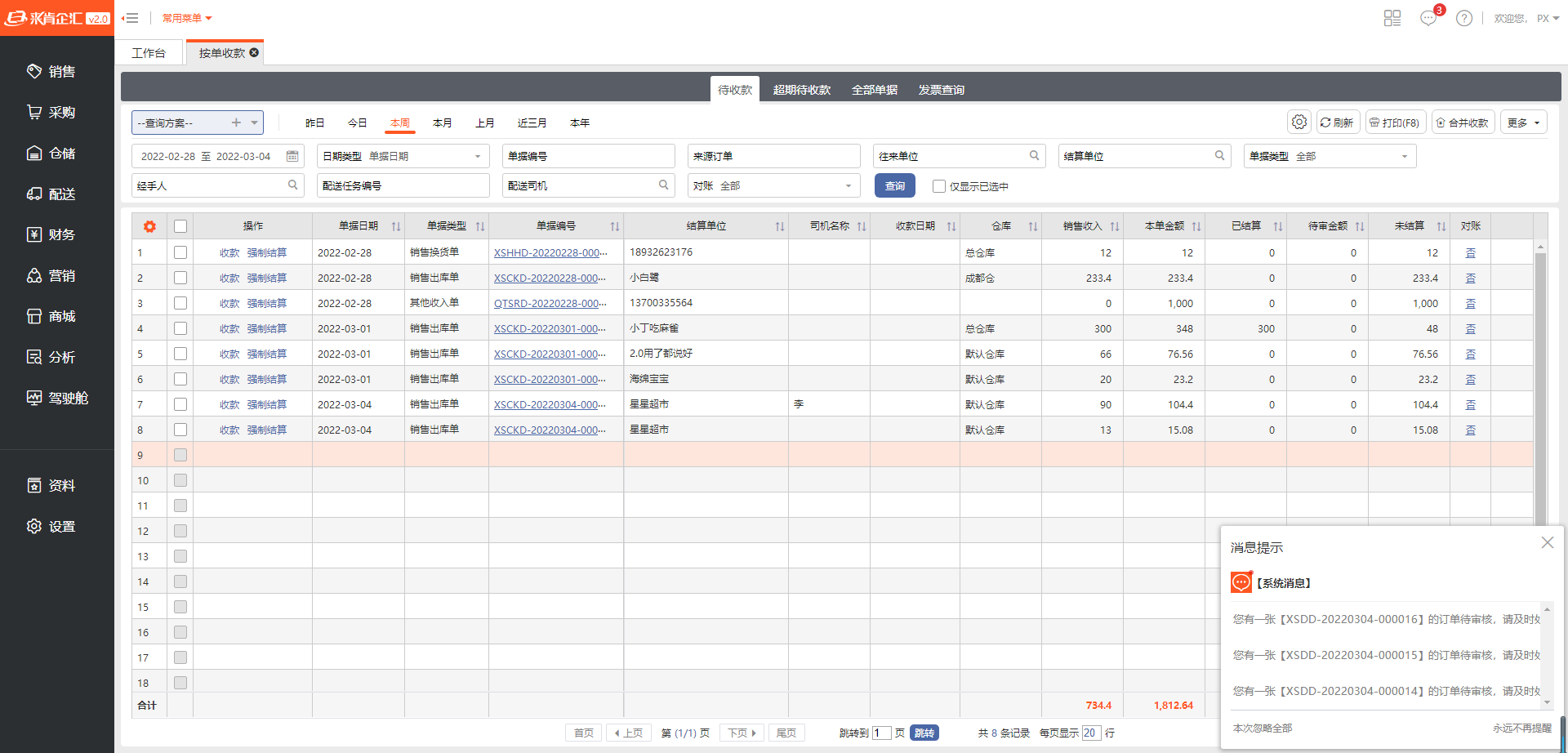
Task: Open the 财务 sidebar module
Action: (61, 234)
